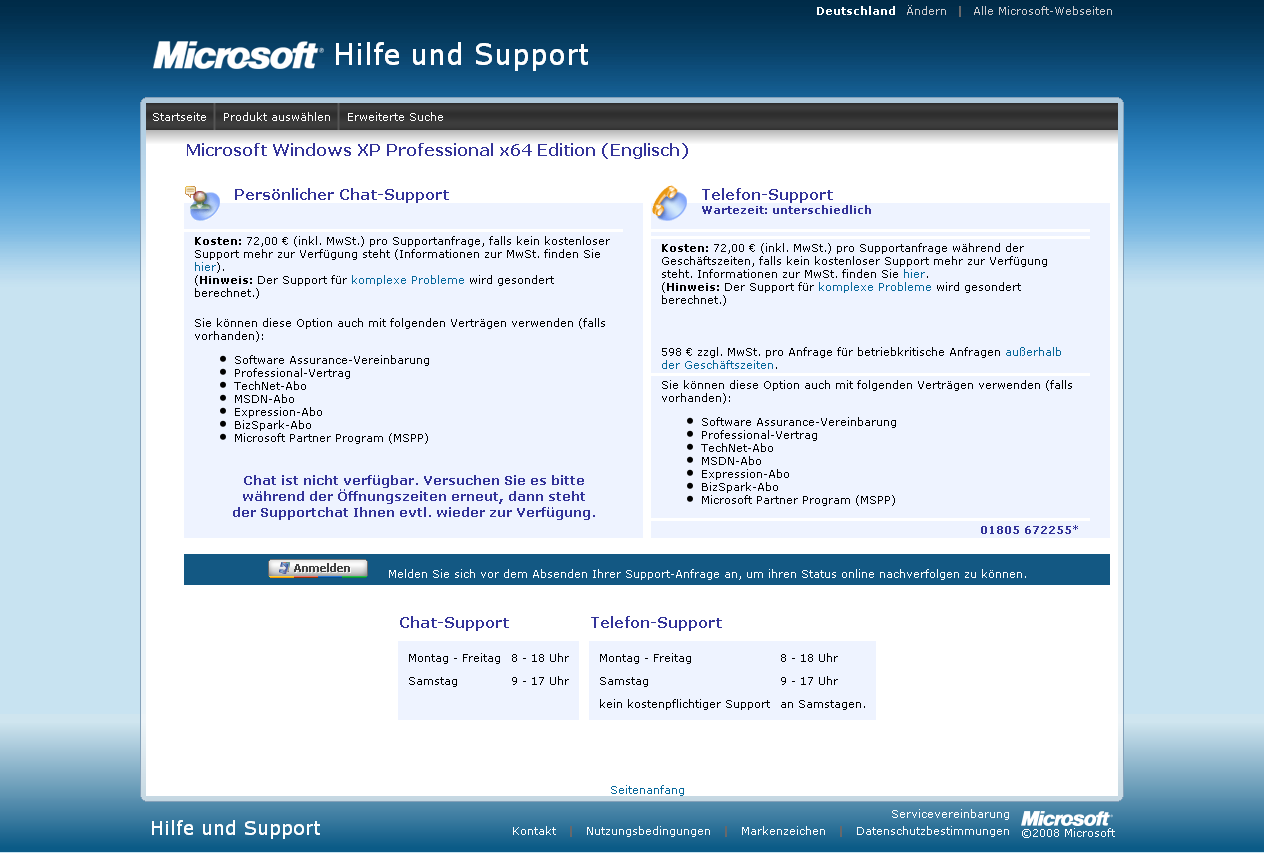Viewport: 1264px width, 853px height.
Task: Click the 'hier' link in telephone support costs
Action: pos(914,274)
